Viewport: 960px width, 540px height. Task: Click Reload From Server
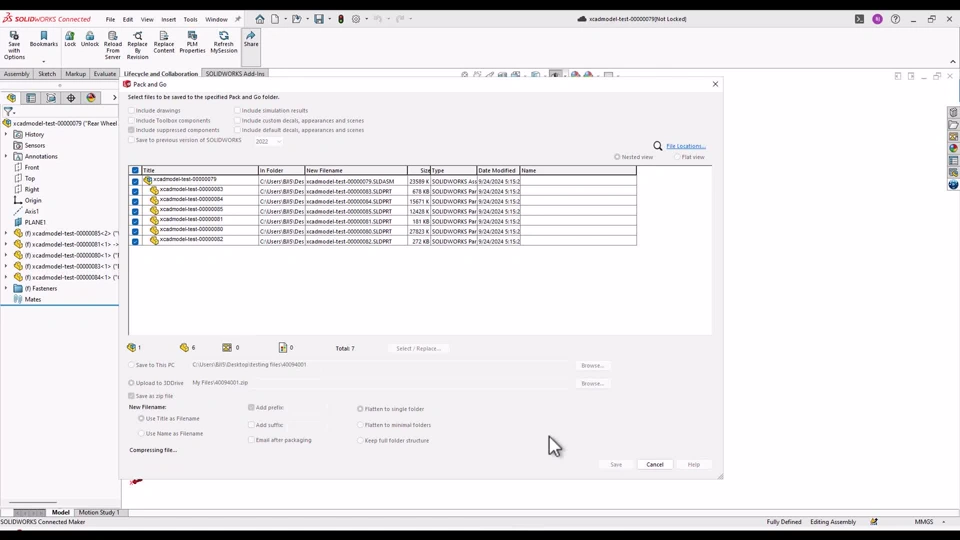click(113, 46)
